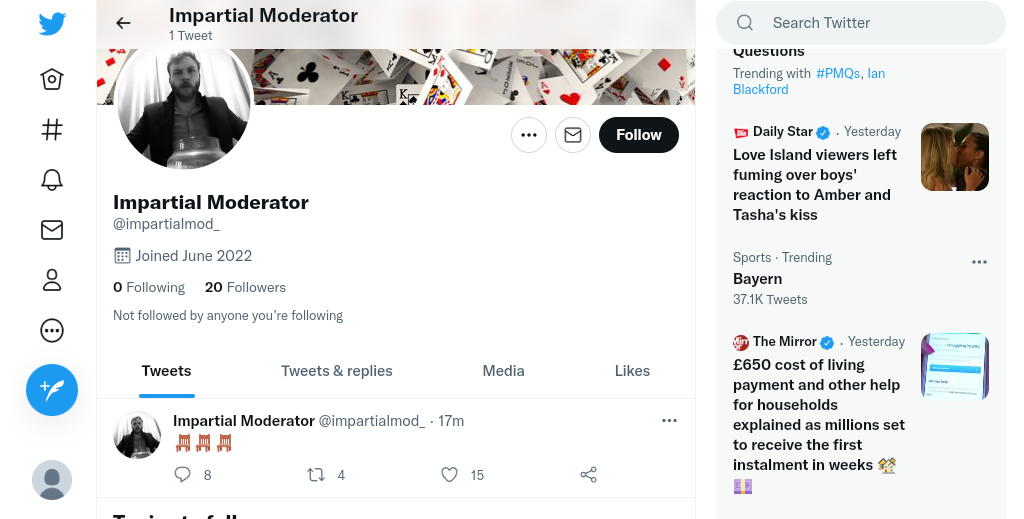Viewport: 1024px width, 519px height.
Task: Follow Impartial Moderator
Action: click(638, 135)
